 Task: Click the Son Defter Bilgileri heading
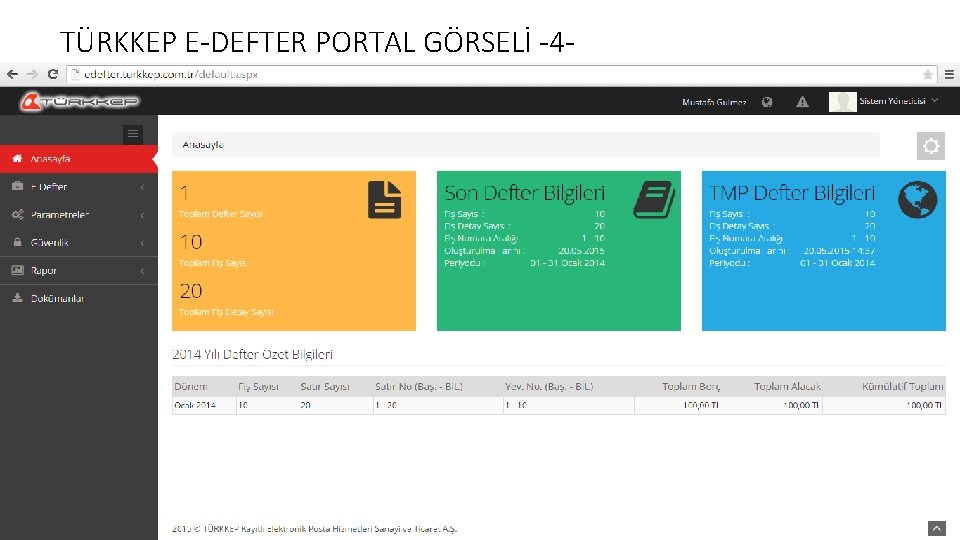pos(524,193)
